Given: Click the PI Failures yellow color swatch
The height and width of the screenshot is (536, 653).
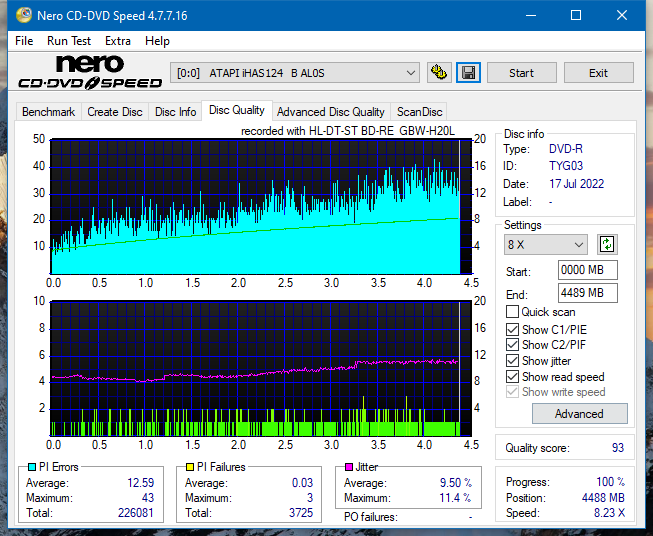Looking at the screenshot, I should [190, 467].
